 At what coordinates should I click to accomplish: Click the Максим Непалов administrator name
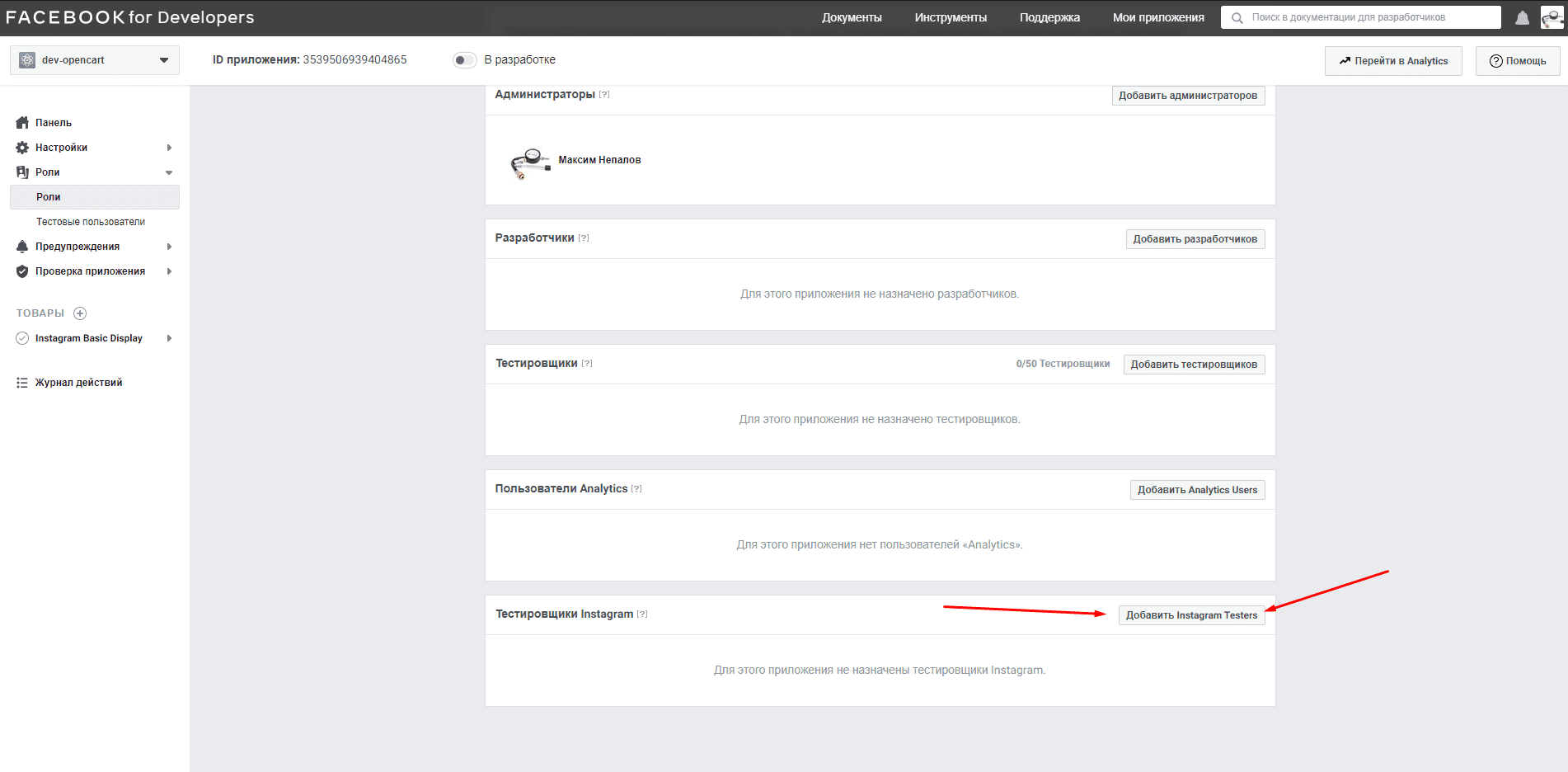coord(599,160)
